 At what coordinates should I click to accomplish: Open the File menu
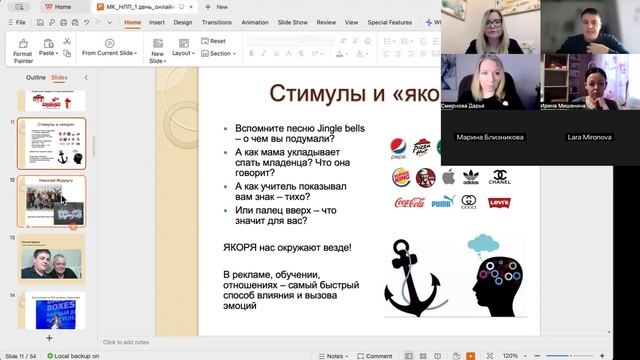point(17,22)
